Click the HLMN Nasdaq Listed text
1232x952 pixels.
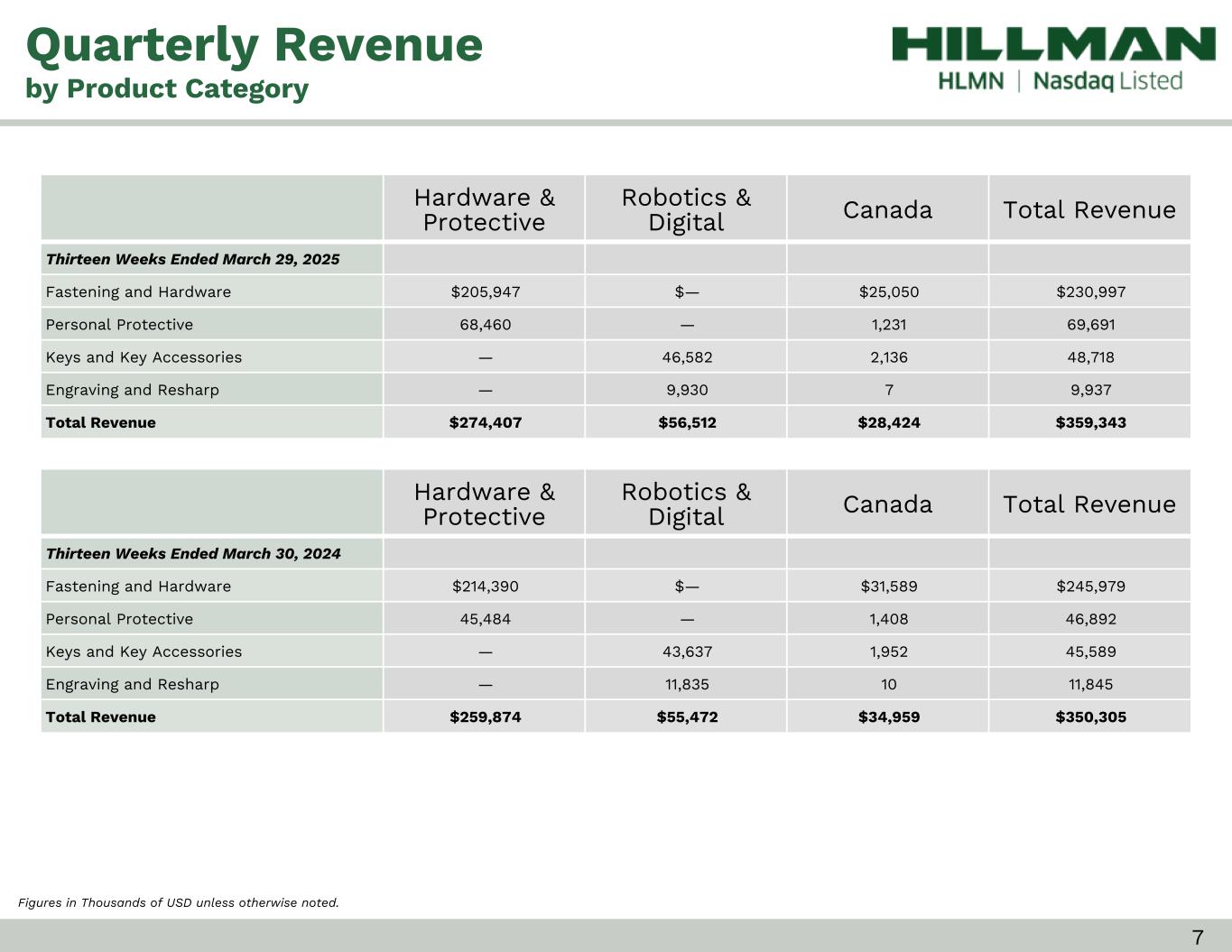(1060, 81)
